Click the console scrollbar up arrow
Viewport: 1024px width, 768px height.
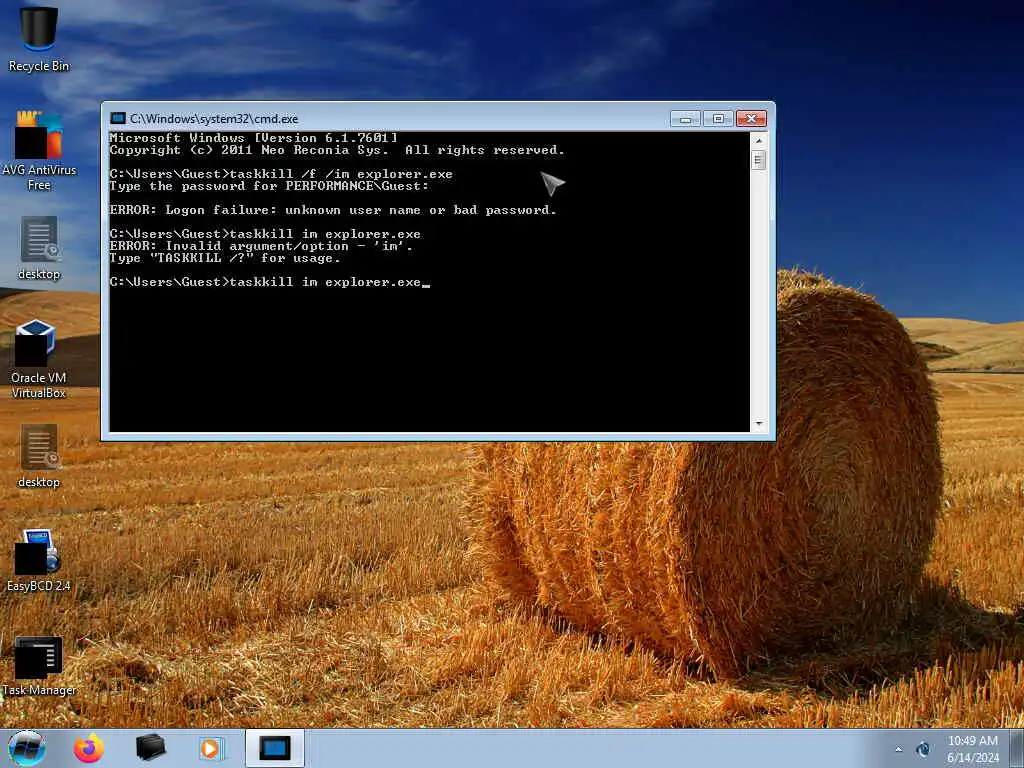click(x=758, y=140)
